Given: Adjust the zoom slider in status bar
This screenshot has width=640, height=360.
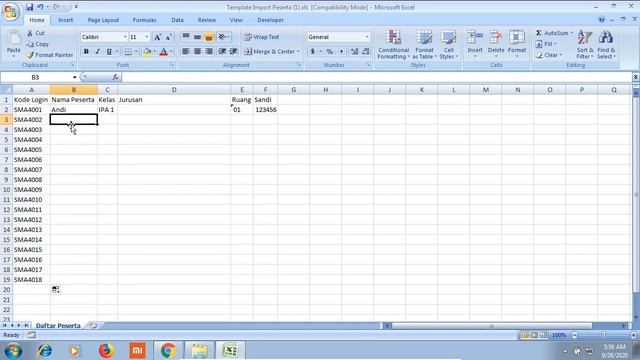Looking at the screenshot, I should click(604, 335).
